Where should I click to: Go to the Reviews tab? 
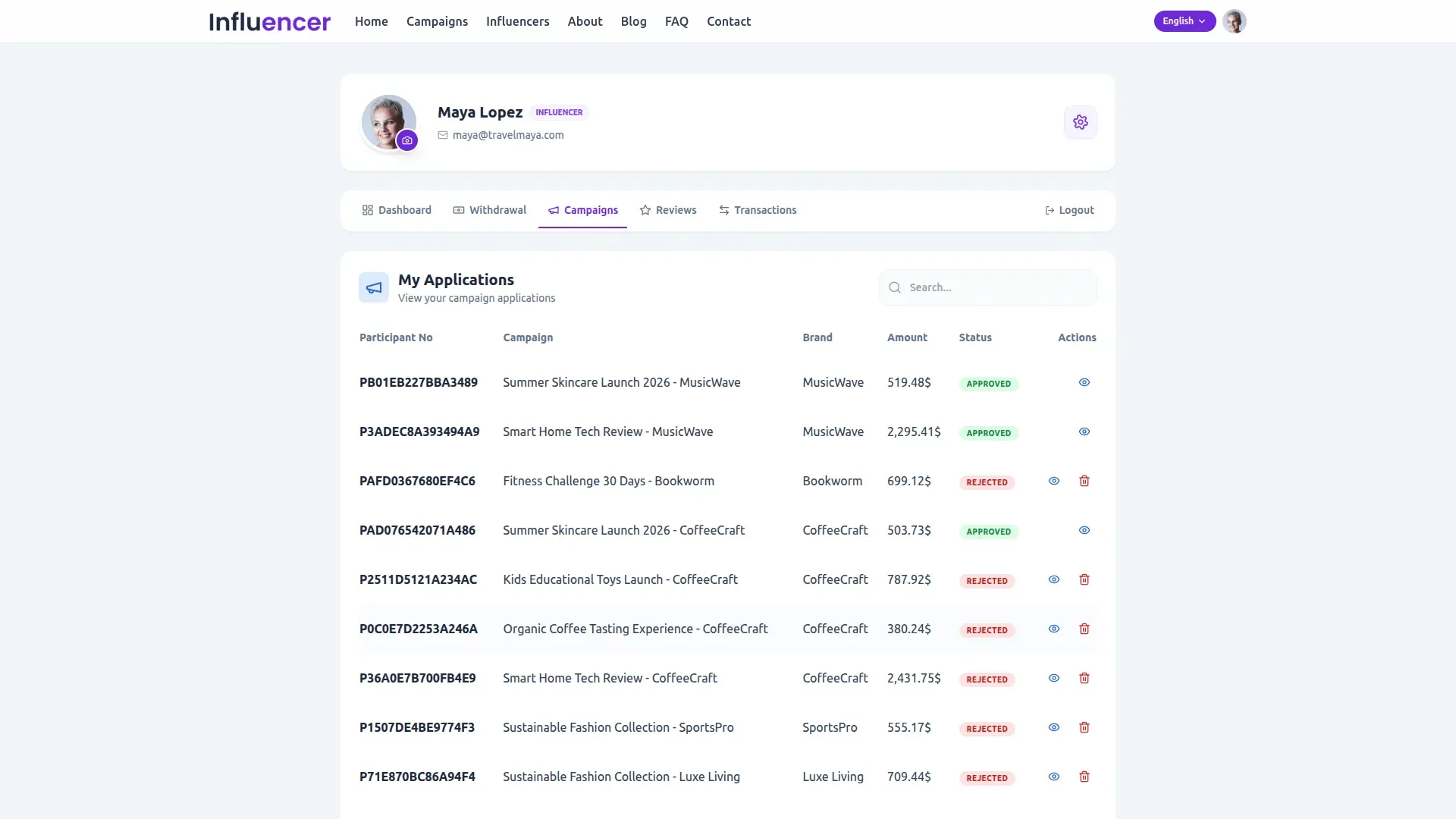tap(667, 210)
